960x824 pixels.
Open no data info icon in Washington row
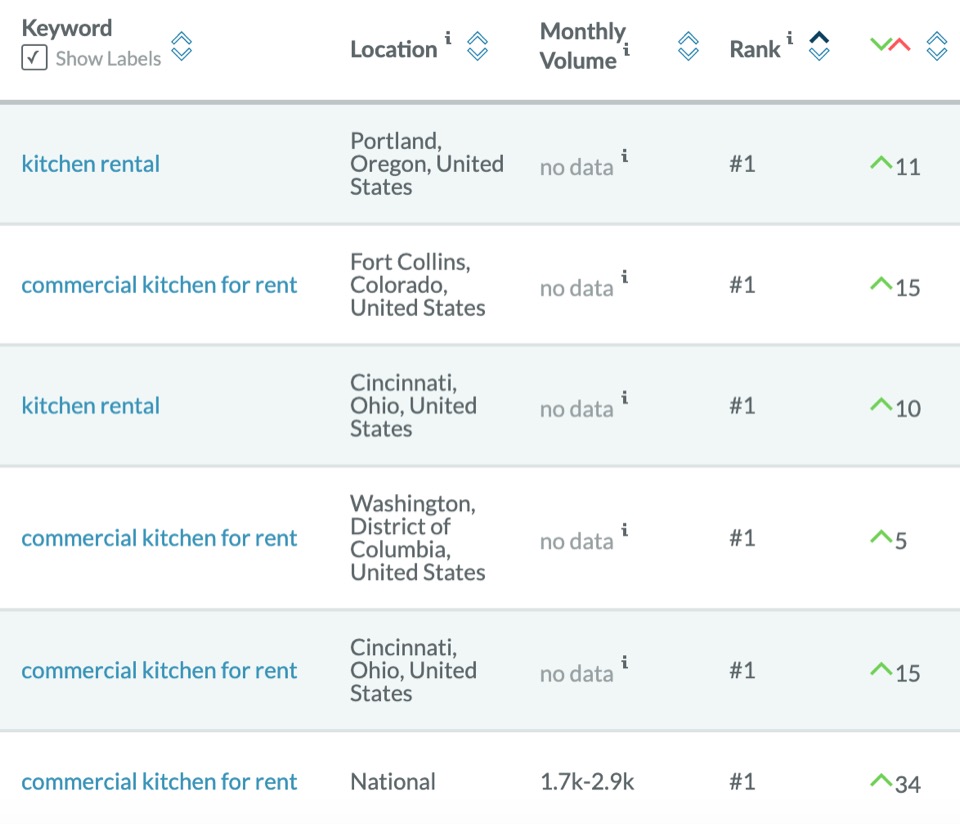(624, 530)
